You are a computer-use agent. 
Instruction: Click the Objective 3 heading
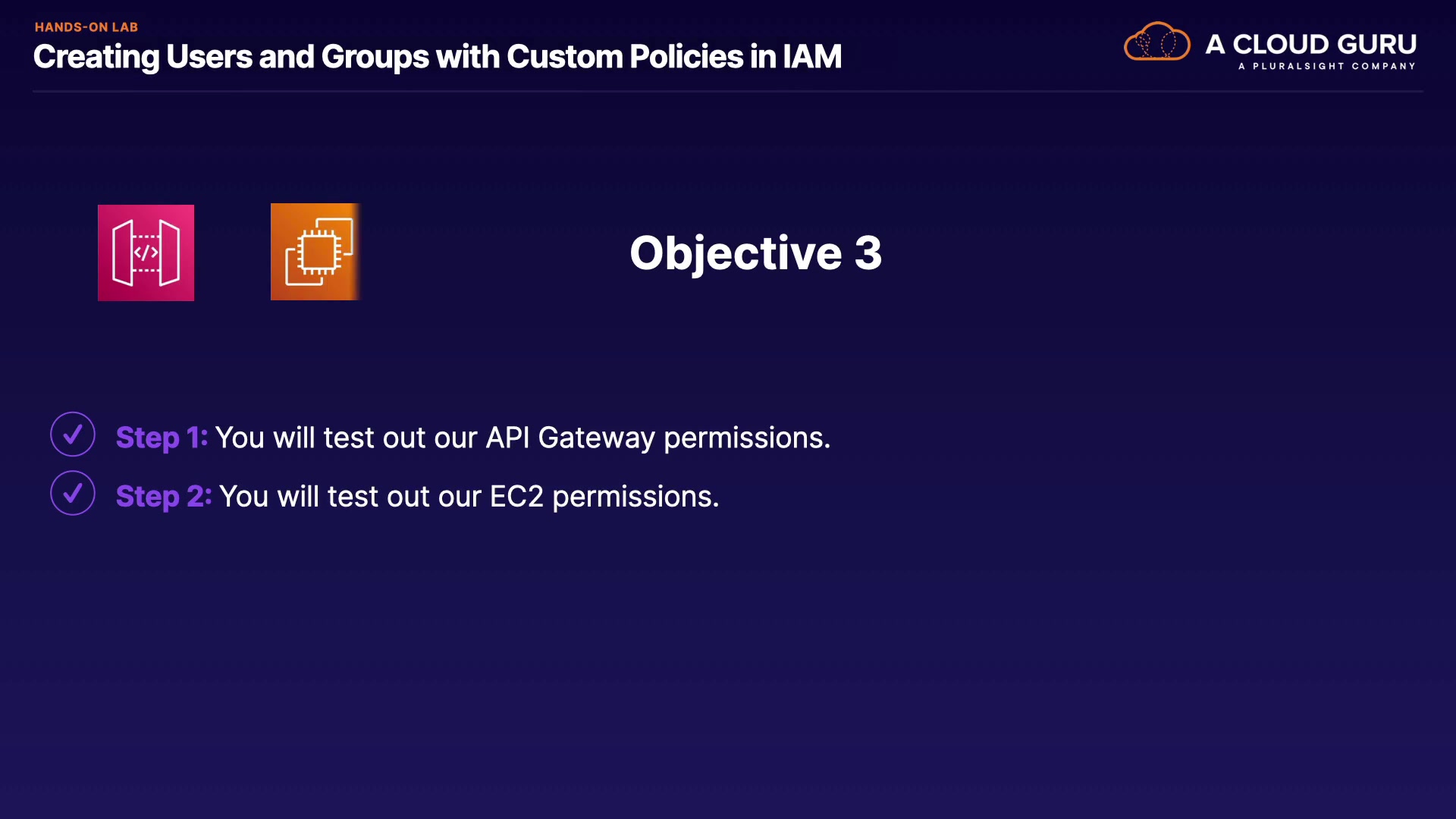tap(755, 253)
